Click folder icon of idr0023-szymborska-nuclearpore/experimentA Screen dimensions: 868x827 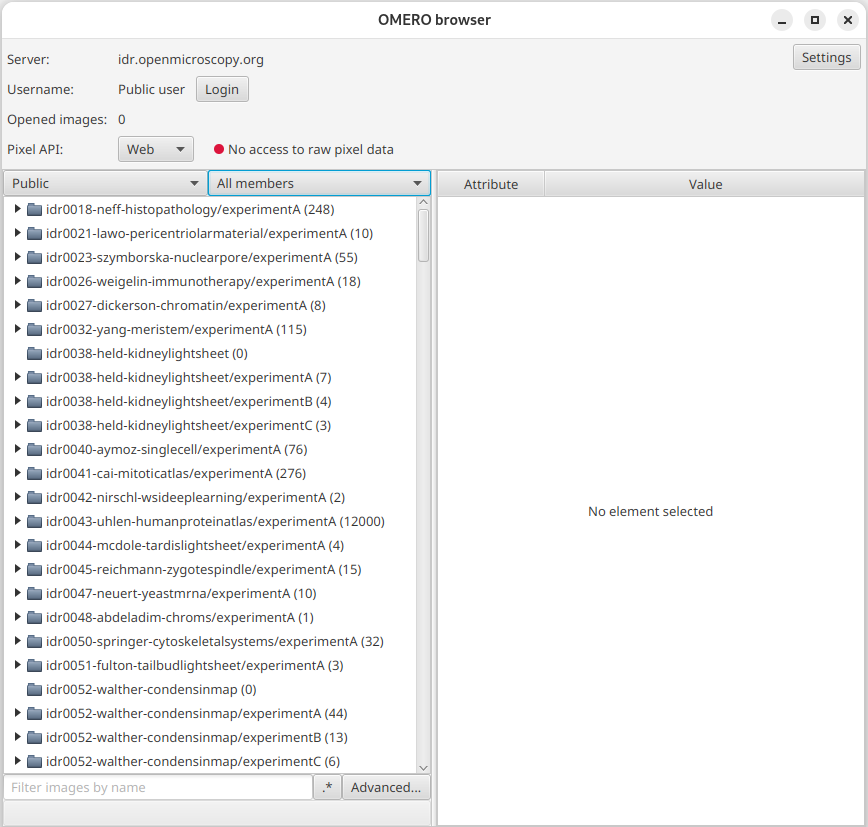tap(34, 257)
